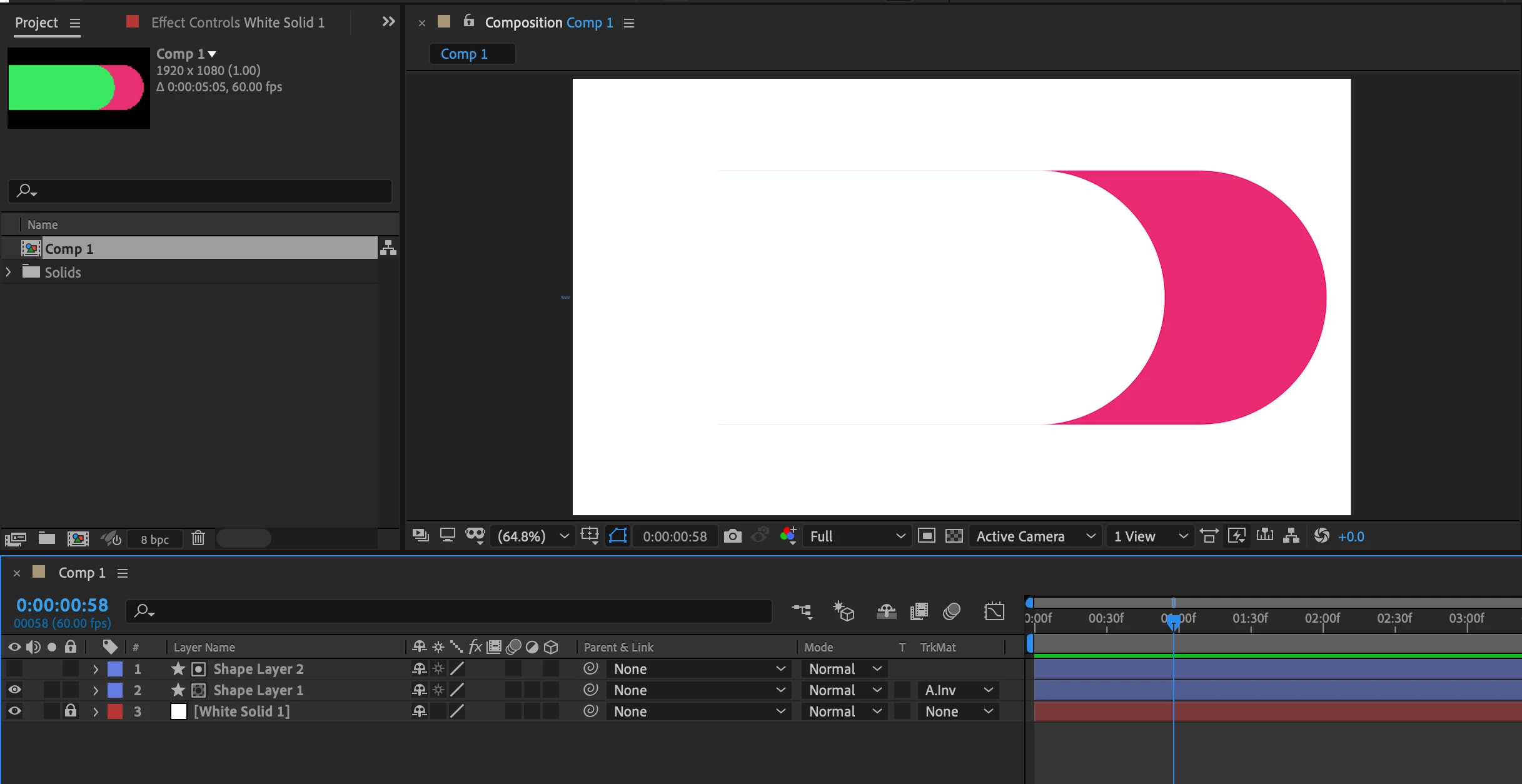1522x784 pixels.
Task: Open the Full resolution dropdown
Action: (x=855, y=536)
